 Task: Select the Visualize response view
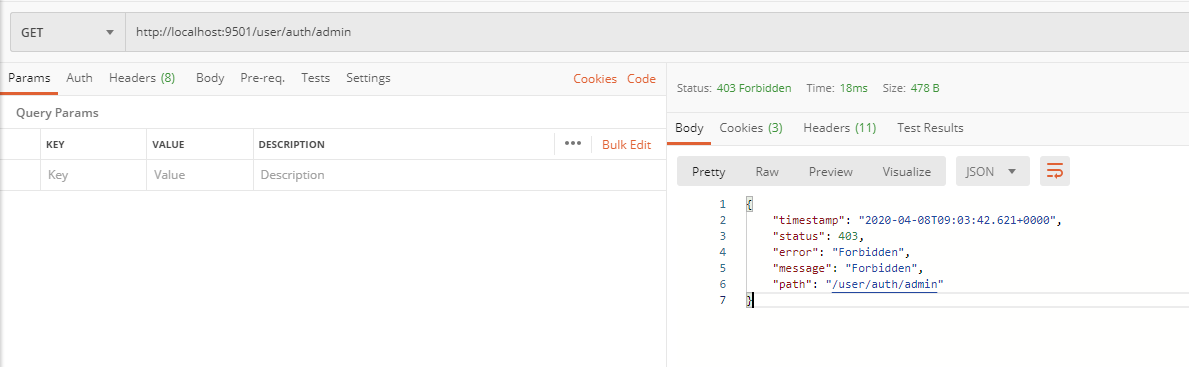coord(906,171)
